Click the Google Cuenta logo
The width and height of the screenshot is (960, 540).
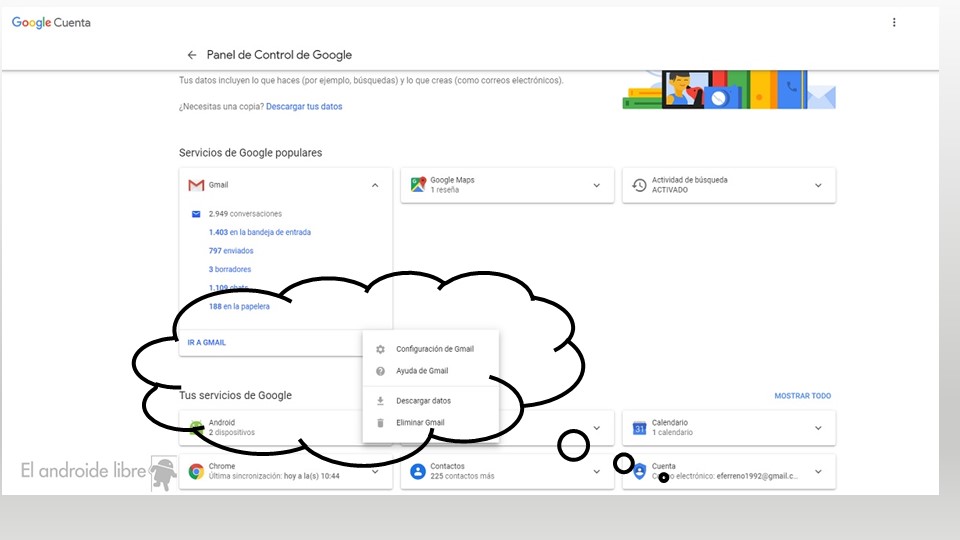(51, 23)
